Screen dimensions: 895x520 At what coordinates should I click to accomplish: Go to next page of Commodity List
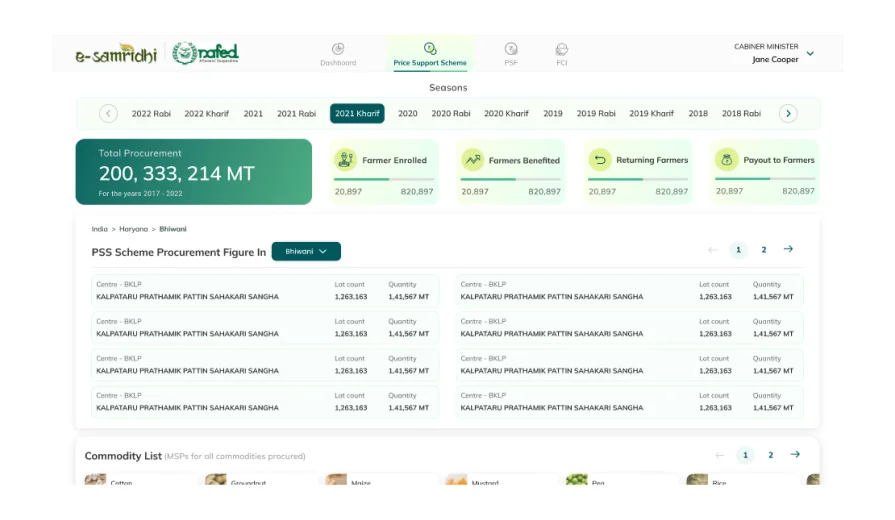pos(795,455)
